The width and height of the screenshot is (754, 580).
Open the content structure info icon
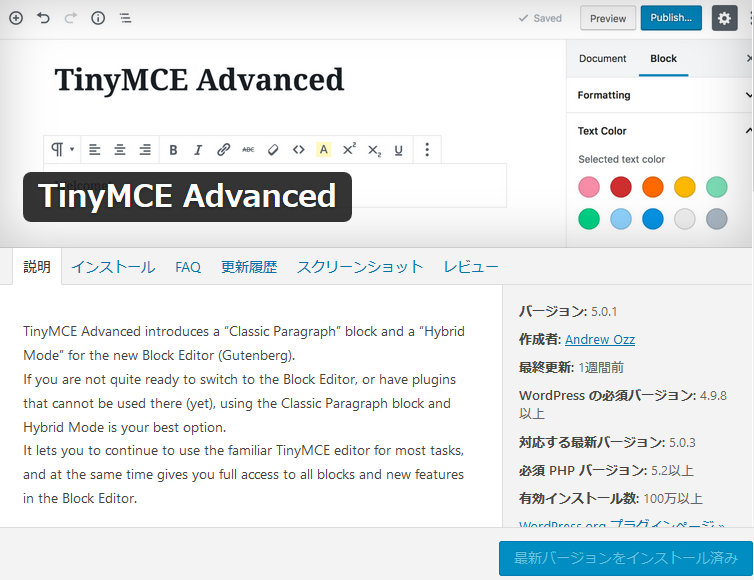click(x=98, y=18)
